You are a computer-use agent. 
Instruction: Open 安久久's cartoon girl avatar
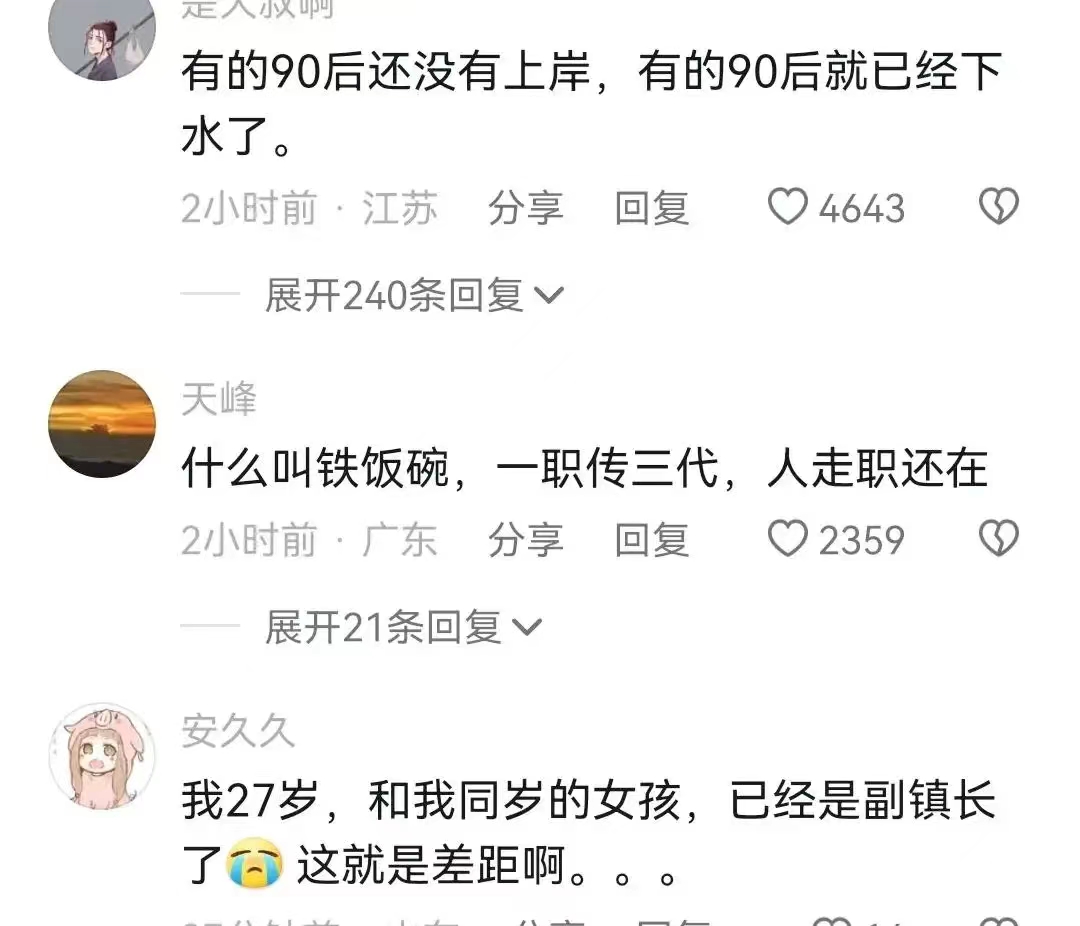(x=102, y=756)
